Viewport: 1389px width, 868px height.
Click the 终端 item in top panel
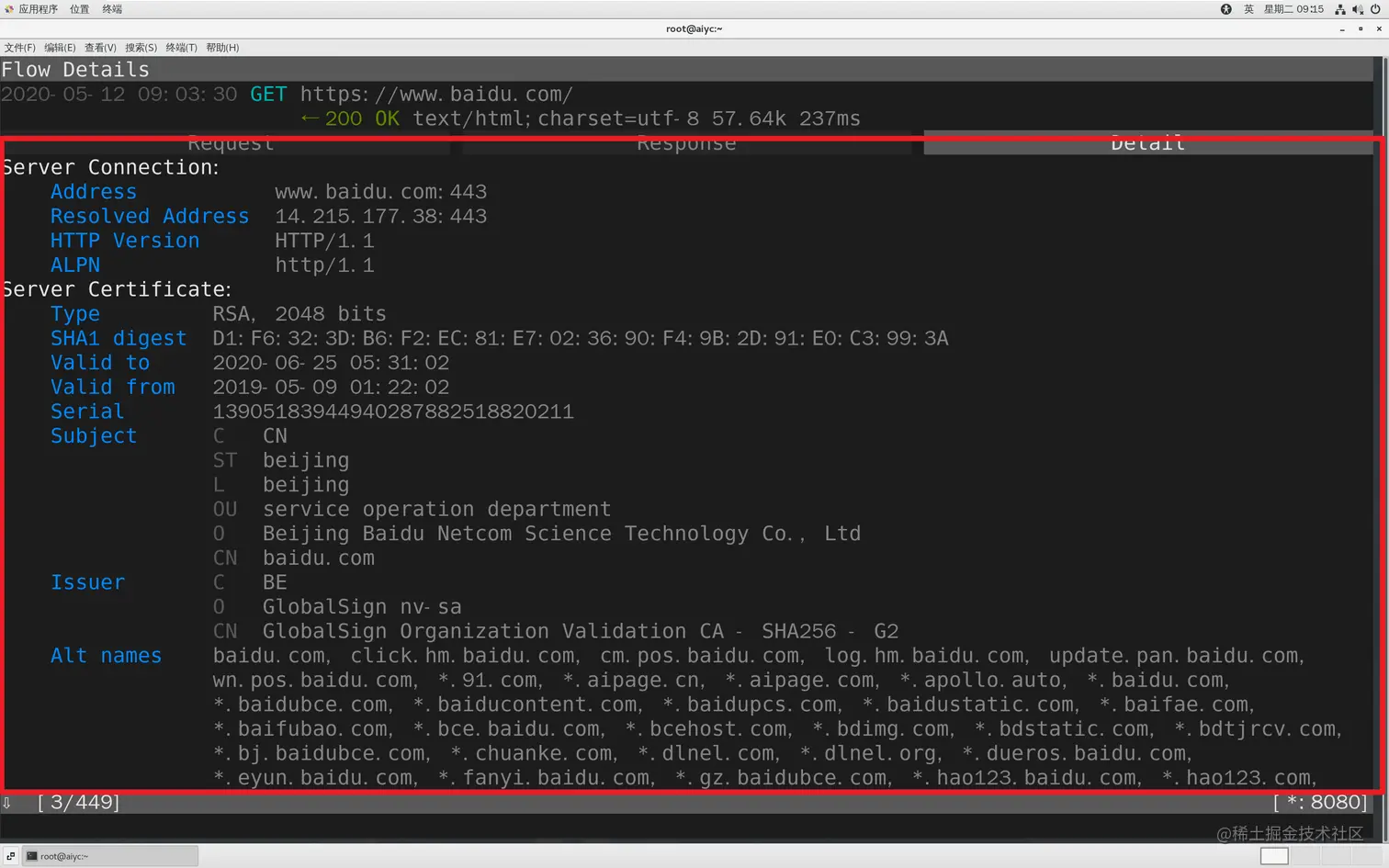coord(112,9)
